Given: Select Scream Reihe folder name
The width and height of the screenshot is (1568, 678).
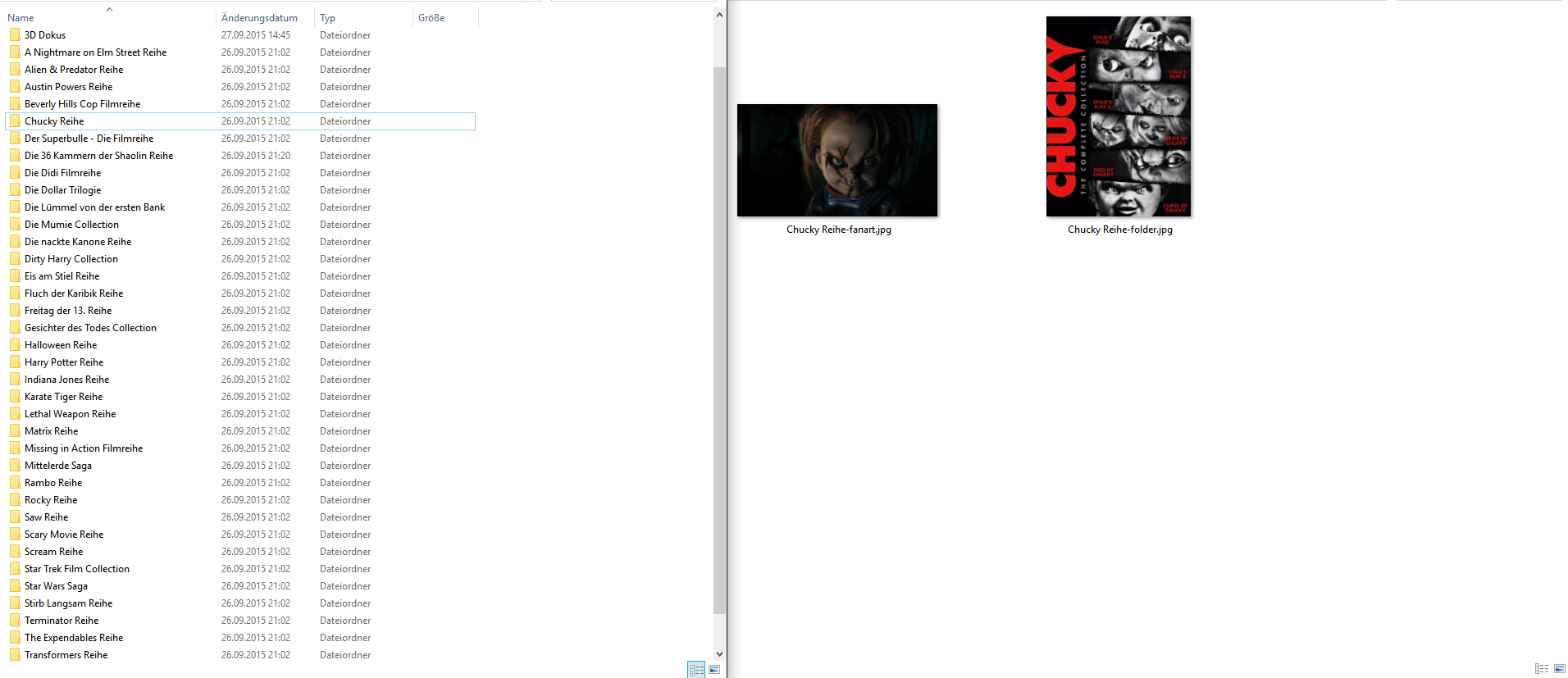Looking at the screenshot, I should point(53,552).
